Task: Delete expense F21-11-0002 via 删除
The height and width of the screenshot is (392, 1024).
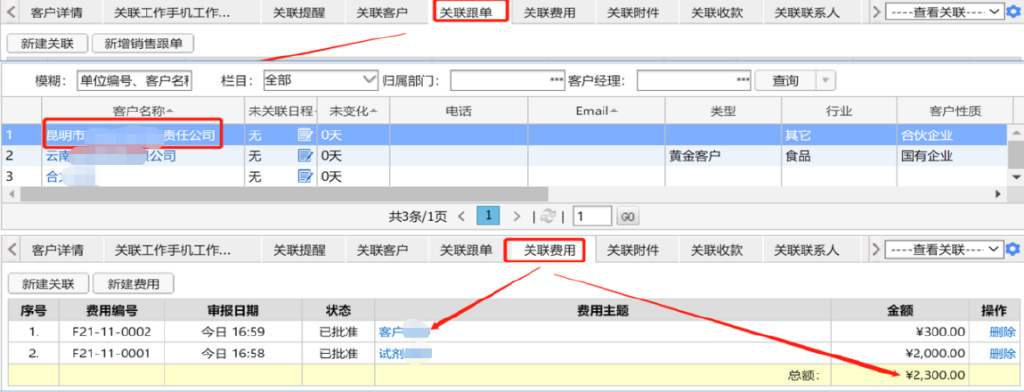Action: click(1002, 332)
